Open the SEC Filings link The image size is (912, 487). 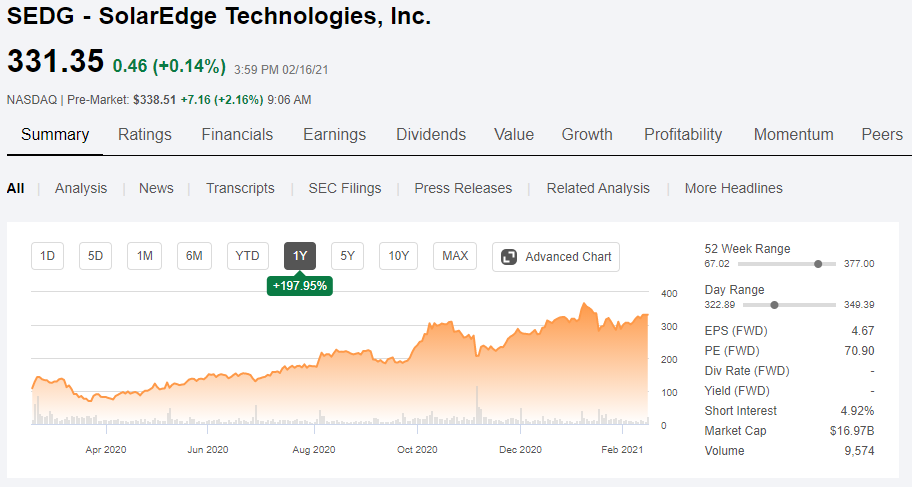click(344, 188)
